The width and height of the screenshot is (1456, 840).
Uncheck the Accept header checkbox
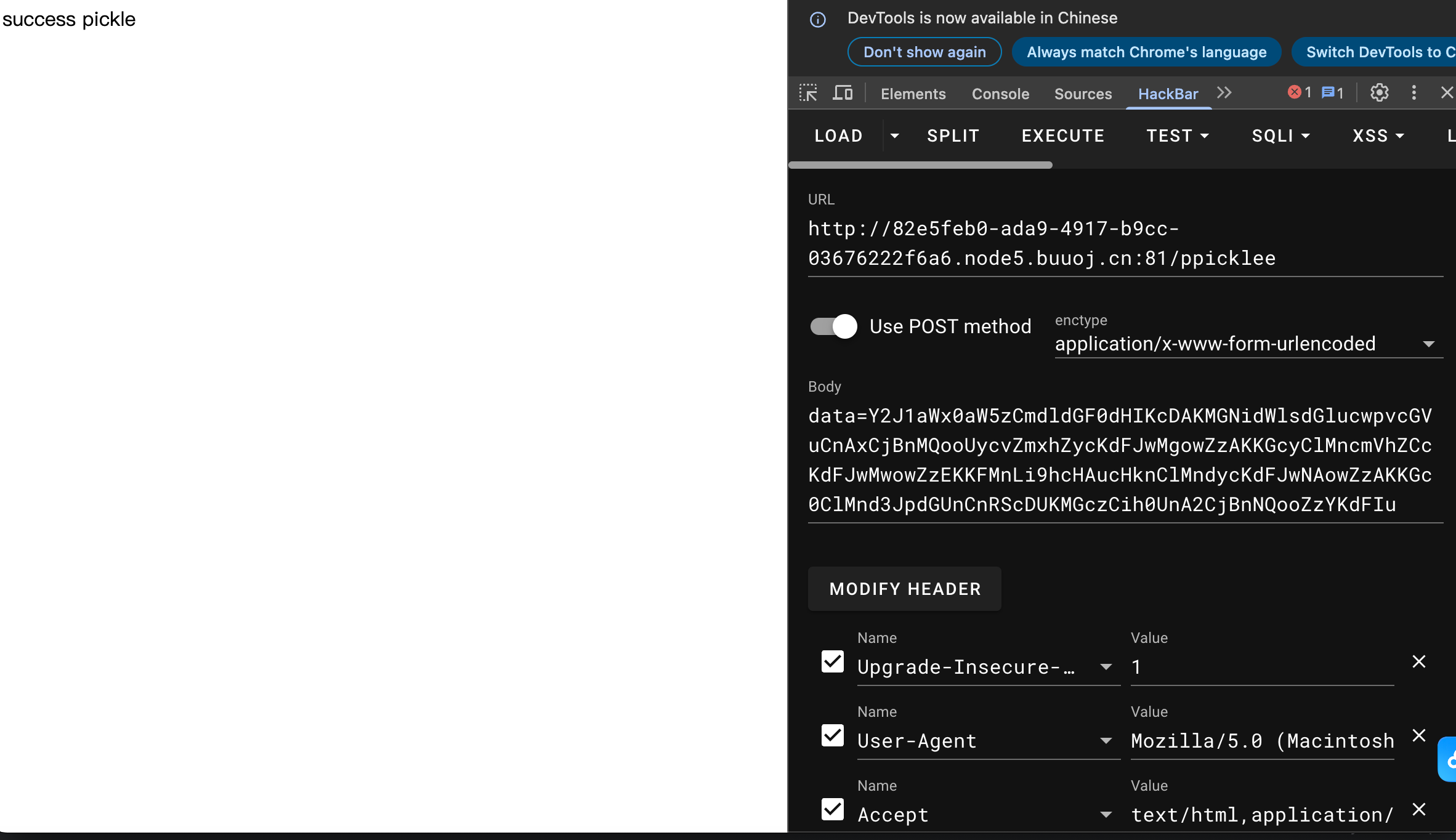[x=833, y=809]
